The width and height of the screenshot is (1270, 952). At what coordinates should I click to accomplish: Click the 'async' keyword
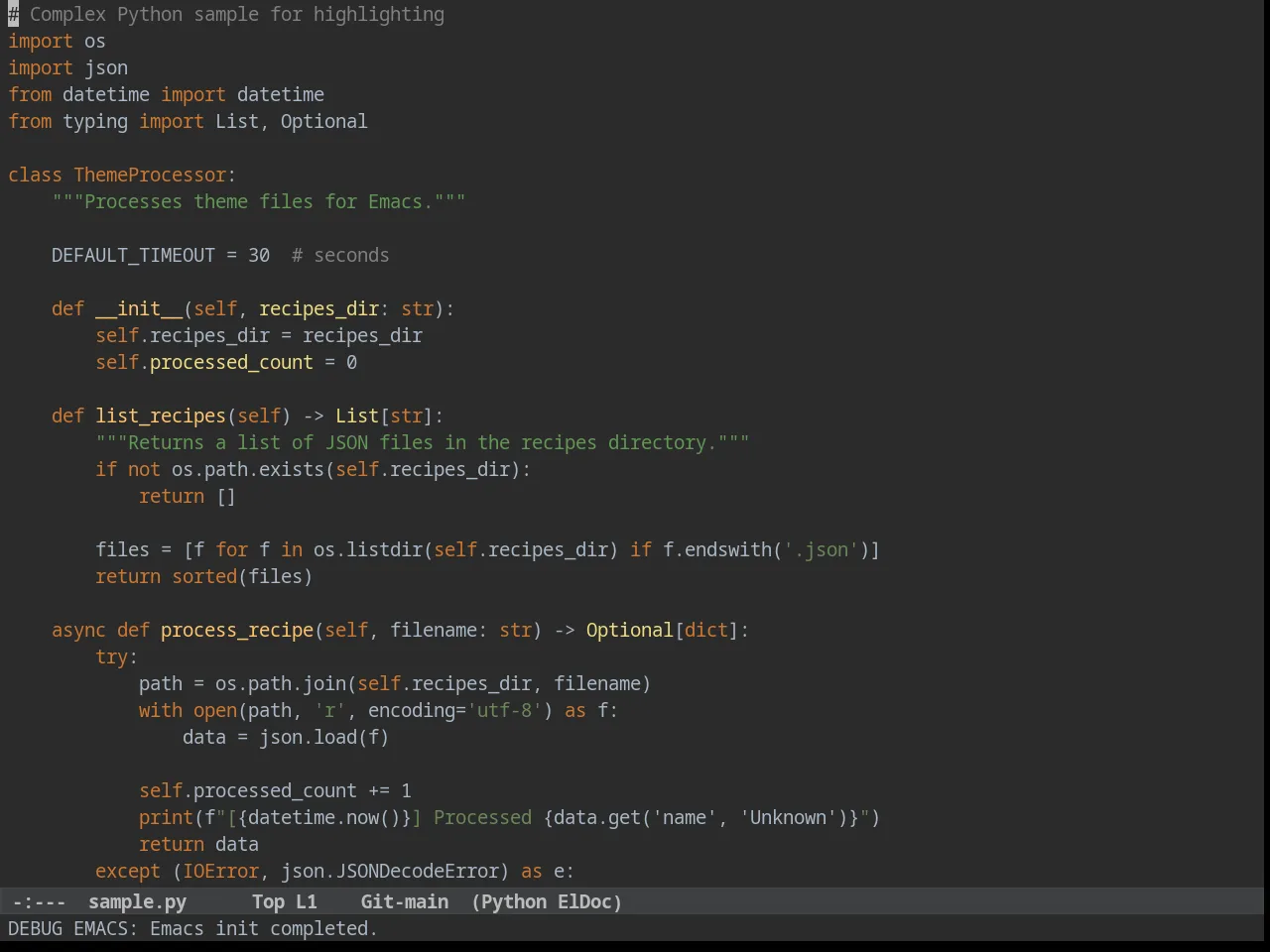click(x=78, y=630)
